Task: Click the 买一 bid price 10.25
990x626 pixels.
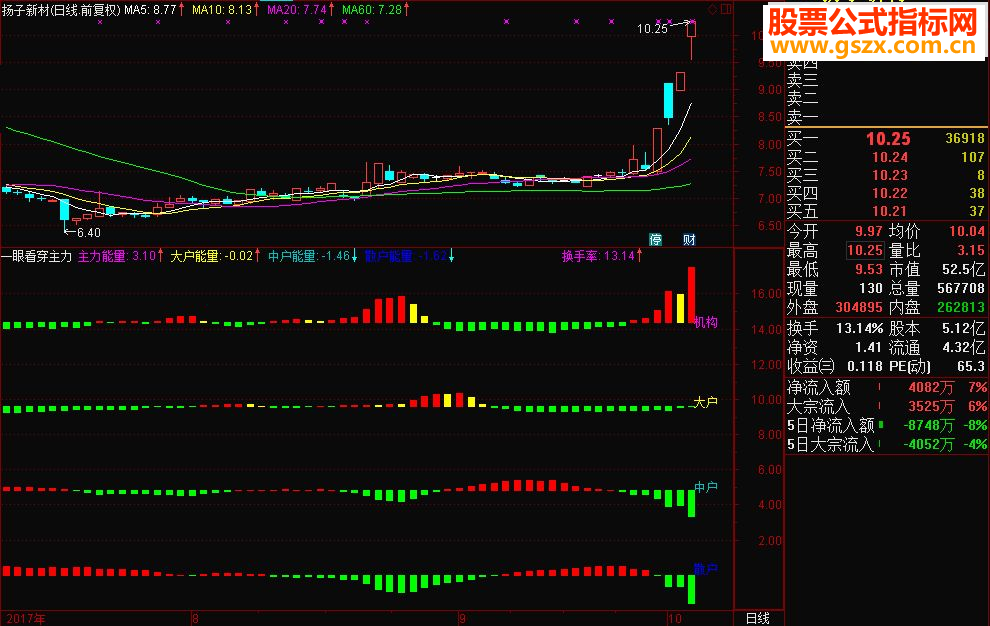Action: (x=888, y=138)
